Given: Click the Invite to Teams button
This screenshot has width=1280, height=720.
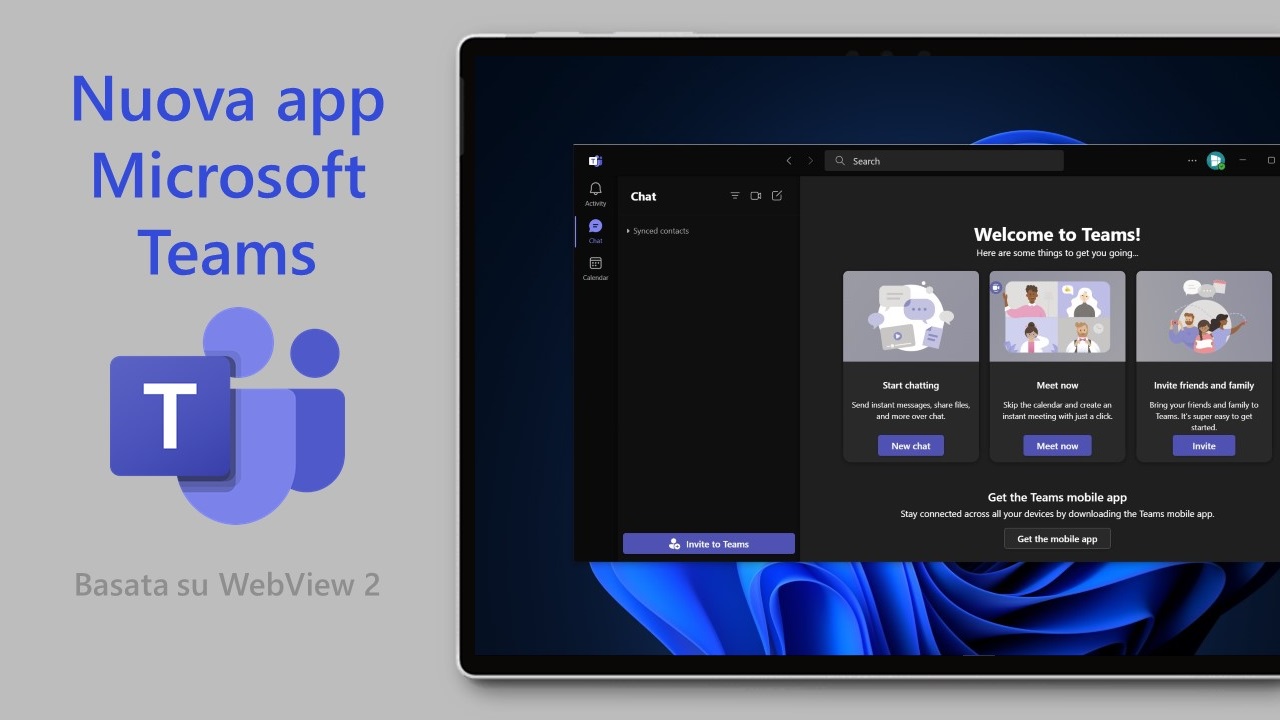Looking at the screenshot, I should 709,544.
